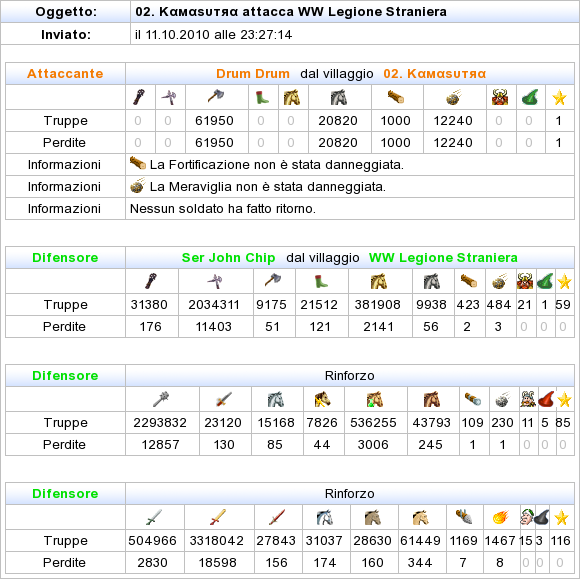Click Roman legionnaire icon above 504966
Screen dimensions: 580x579
point(154,517)
